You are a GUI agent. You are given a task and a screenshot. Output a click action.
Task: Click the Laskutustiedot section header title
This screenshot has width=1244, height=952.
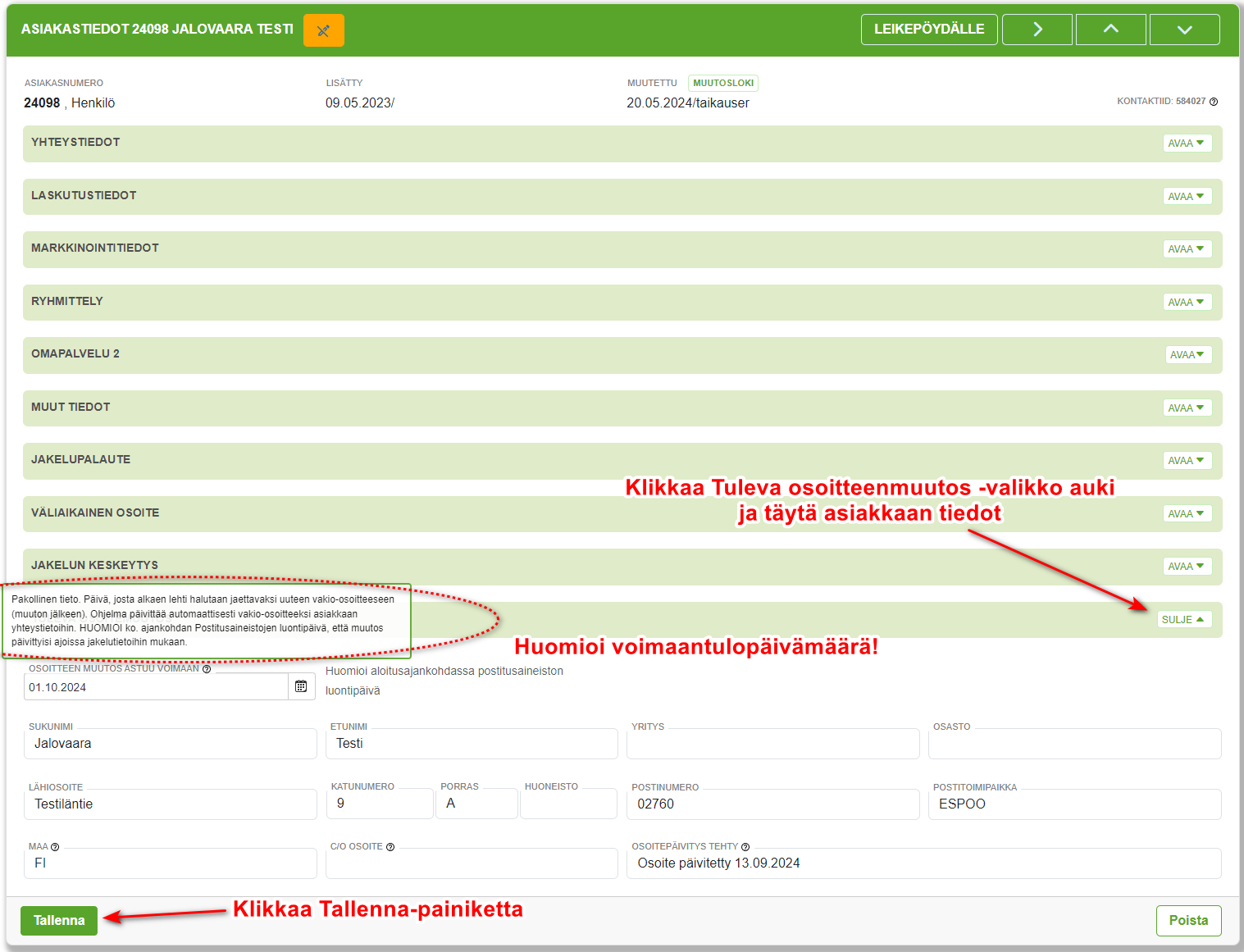coord(84,196)
